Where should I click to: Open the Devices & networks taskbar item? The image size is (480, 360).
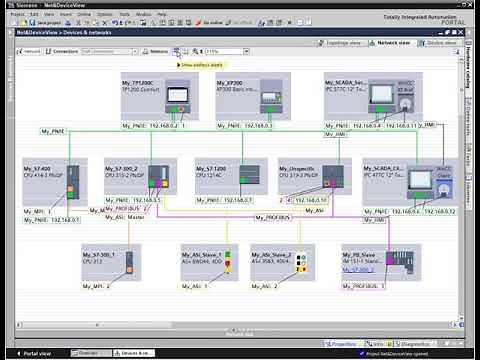(x=134, y=353)
